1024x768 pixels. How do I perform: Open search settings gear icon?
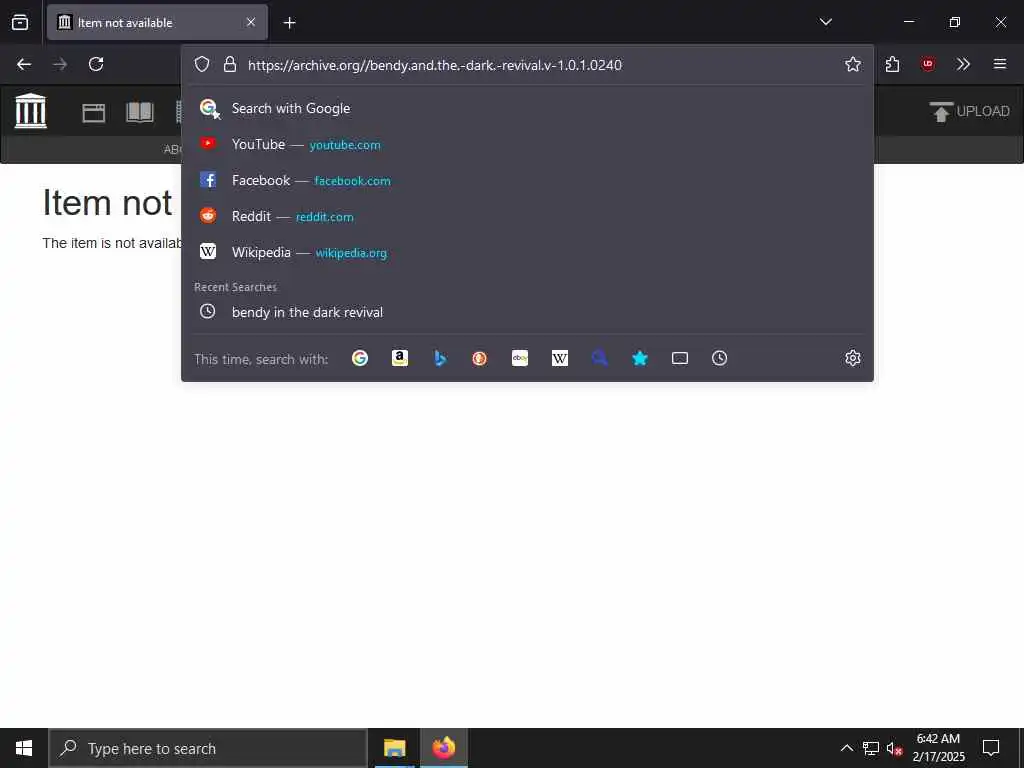tap(852, 358)
